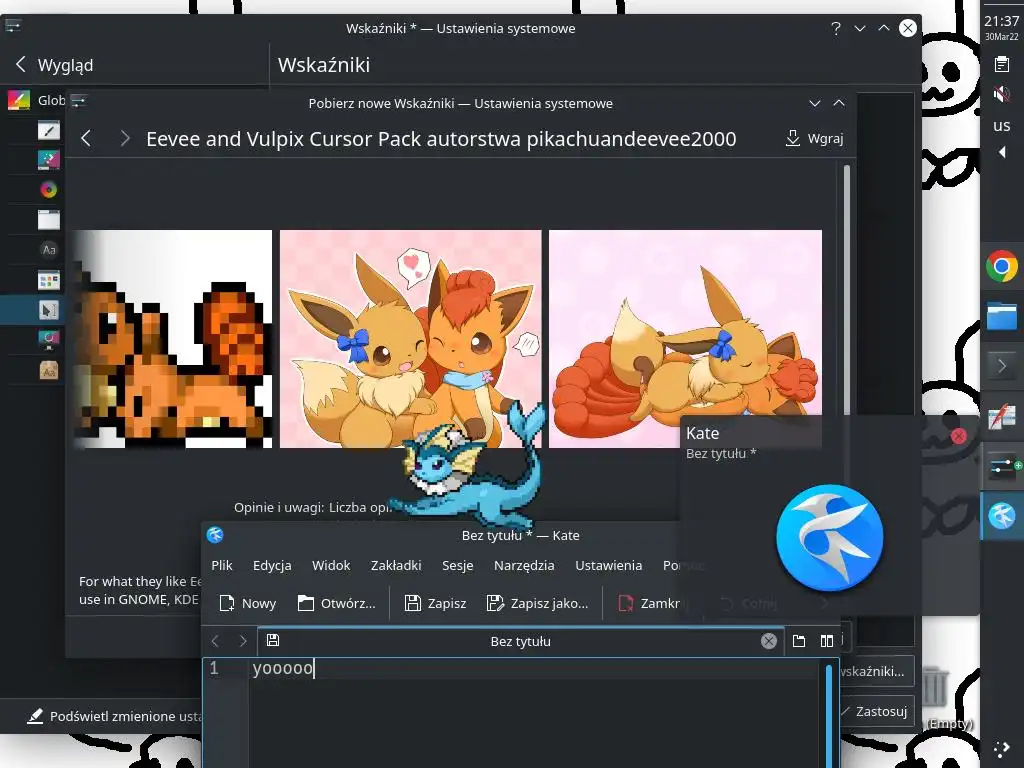Go to previous page in download dialog
1024x768 pixels.
(x=86, y=138)
